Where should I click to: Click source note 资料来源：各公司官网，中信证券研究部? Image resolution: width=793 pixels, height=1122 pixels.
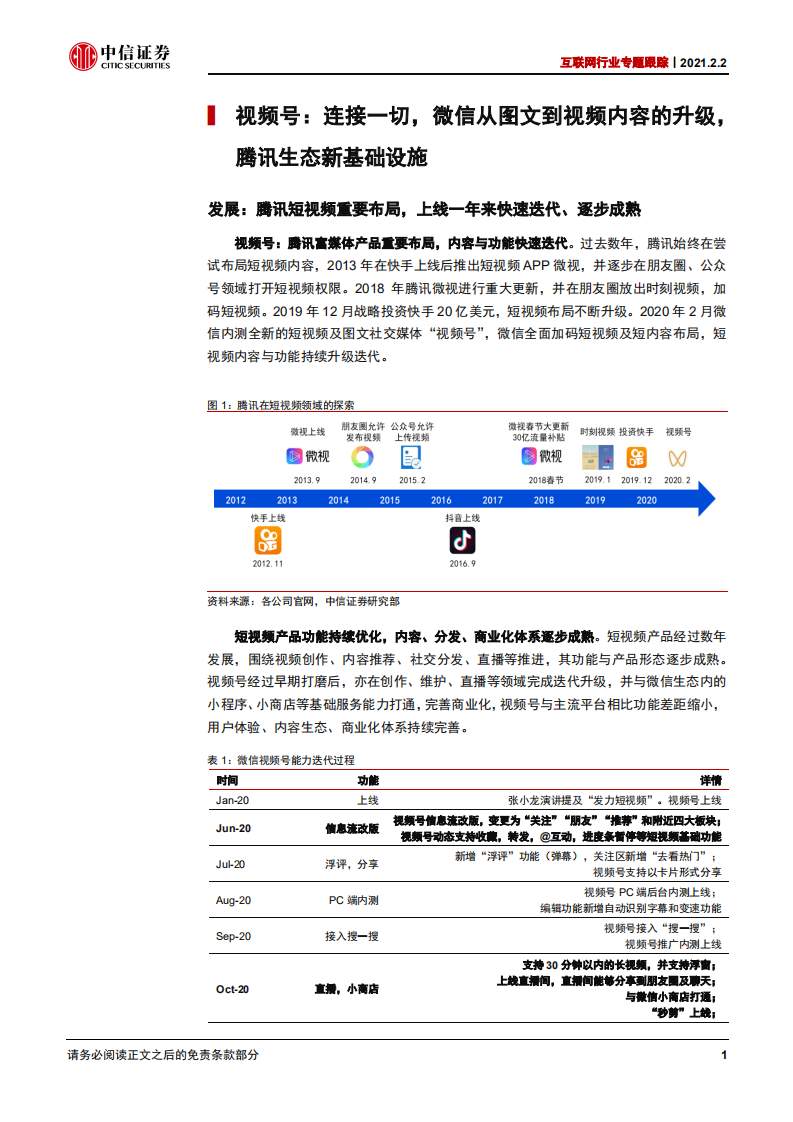[x=303, y=601]
